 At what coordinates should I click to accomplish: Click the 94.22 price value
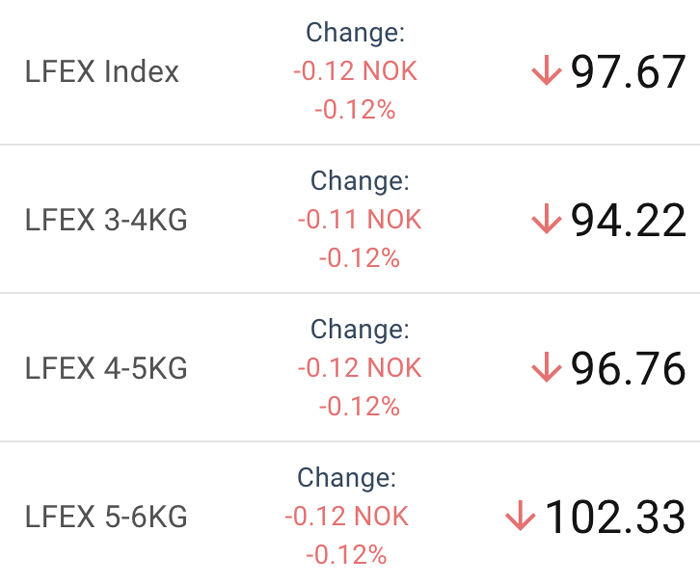point(628,220)
